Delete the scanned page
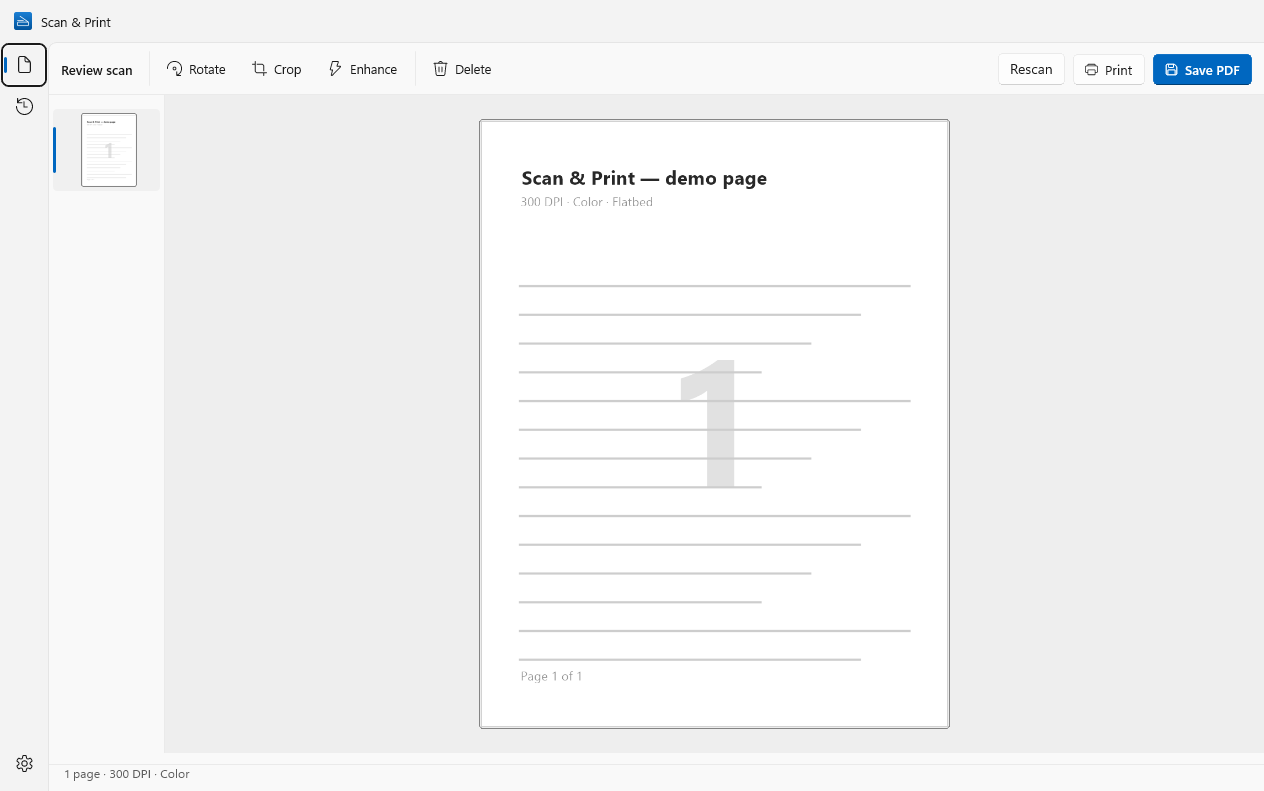The width and height of the screenshot is (1264, 791). pos(462,69)
